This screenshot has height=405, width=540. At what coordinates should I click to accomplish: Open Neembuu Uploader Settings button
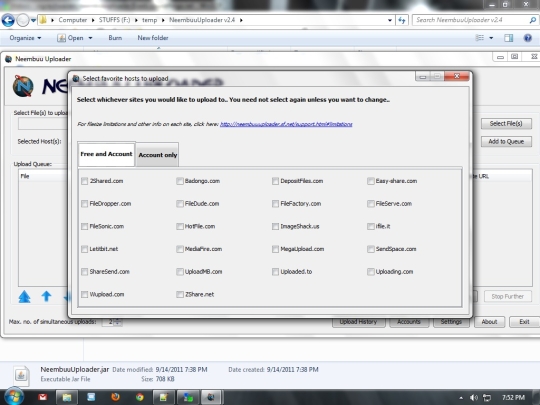pos(451,322)
